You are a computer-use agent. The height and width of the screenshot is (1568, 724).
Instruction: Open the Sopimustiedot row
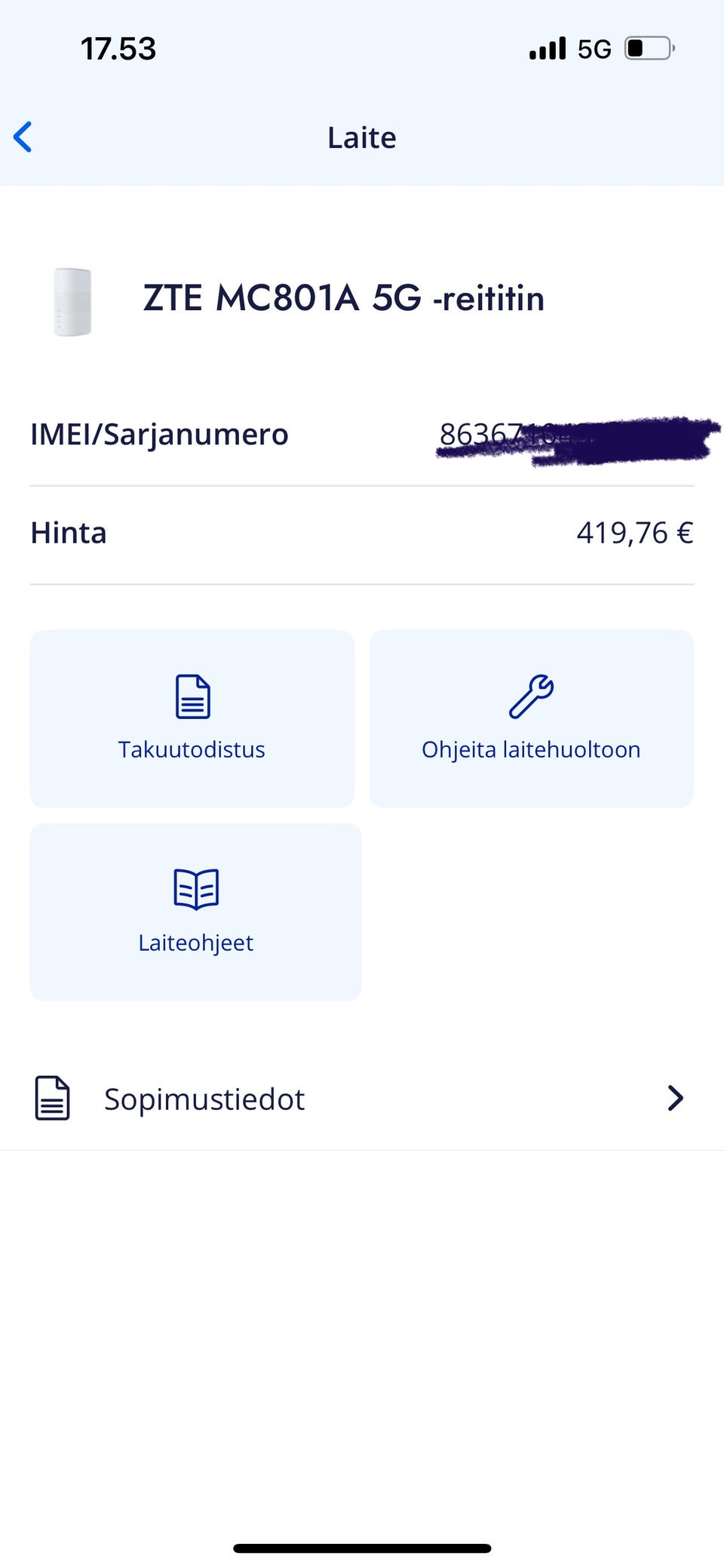[362, 1099]
